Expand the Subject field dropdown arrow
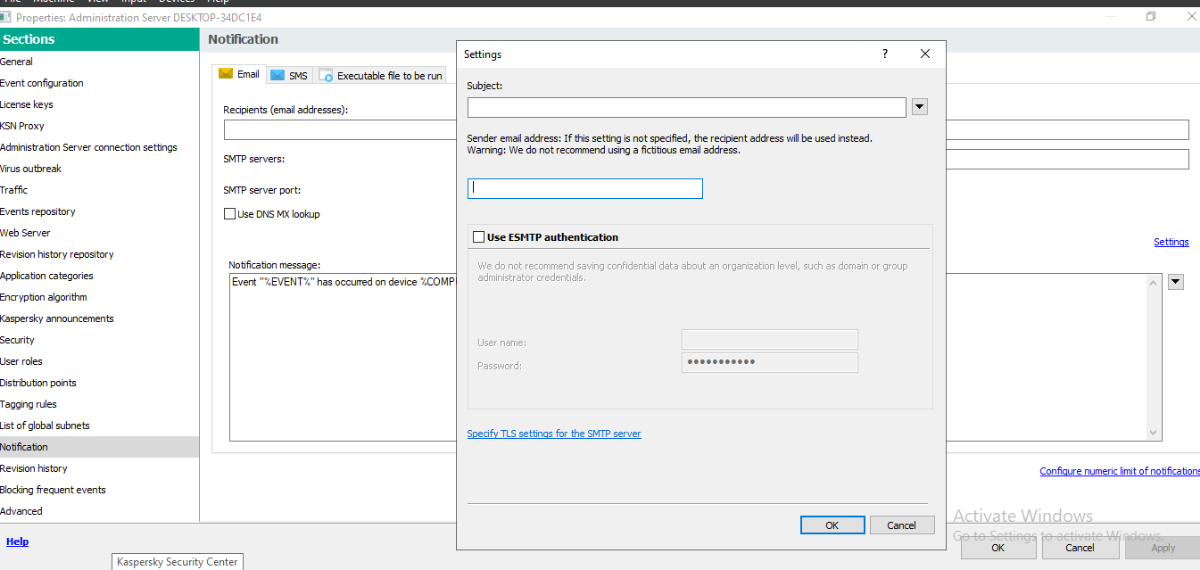Viewport: 1200px width, 570px height. pos(920,107)
